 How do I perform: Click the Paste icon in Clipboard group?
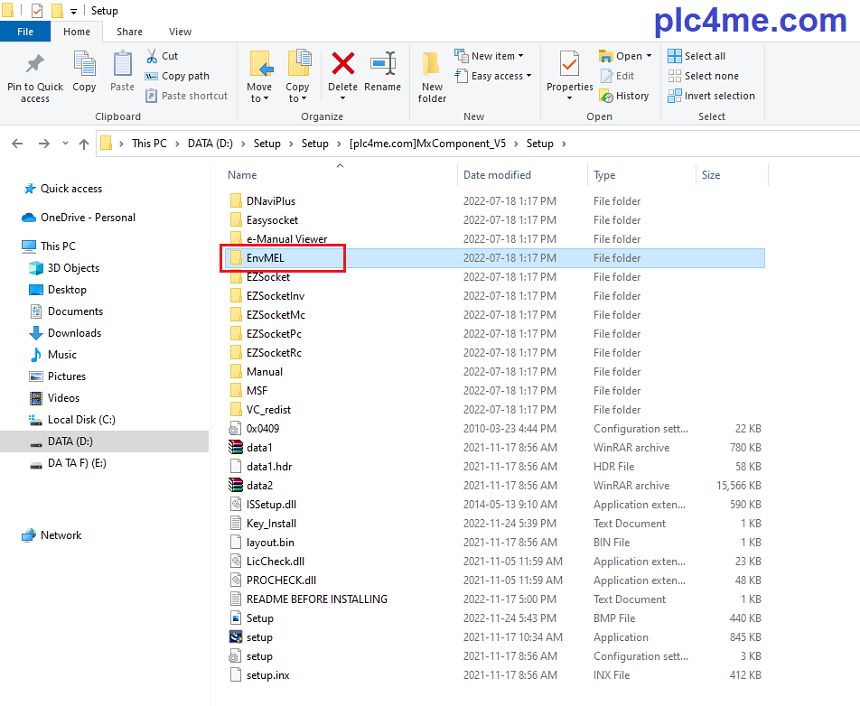(122, 72)
